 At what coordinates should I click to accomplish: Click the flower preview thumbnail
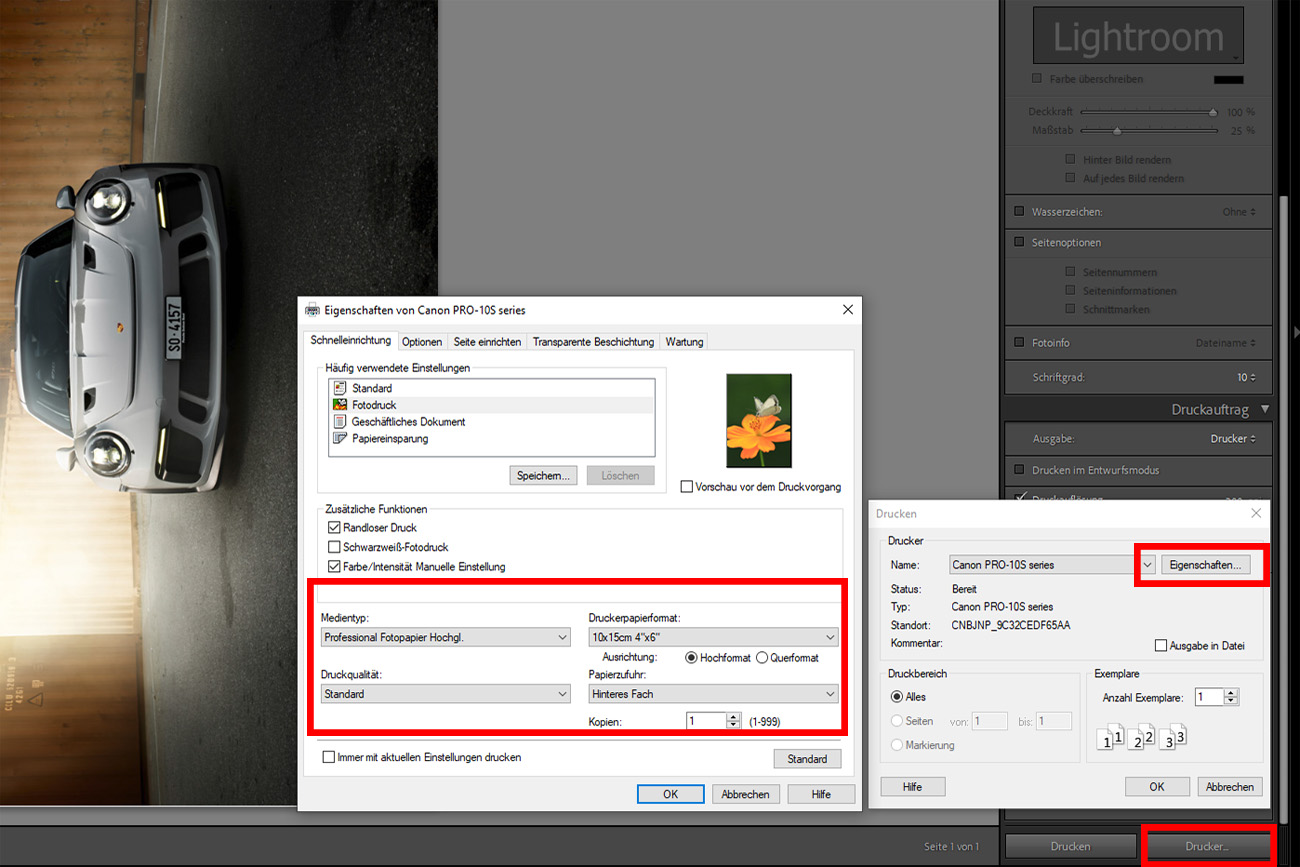pyautogui.click(x=758, y=421)
